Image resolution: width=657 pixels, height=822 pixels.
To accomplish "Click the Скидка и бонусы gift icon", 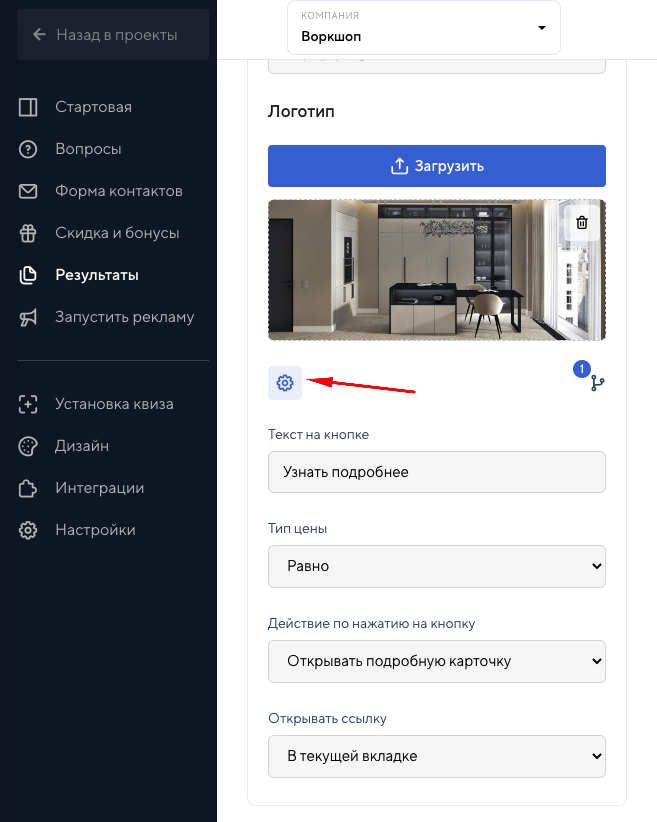I will click(28, 233).
